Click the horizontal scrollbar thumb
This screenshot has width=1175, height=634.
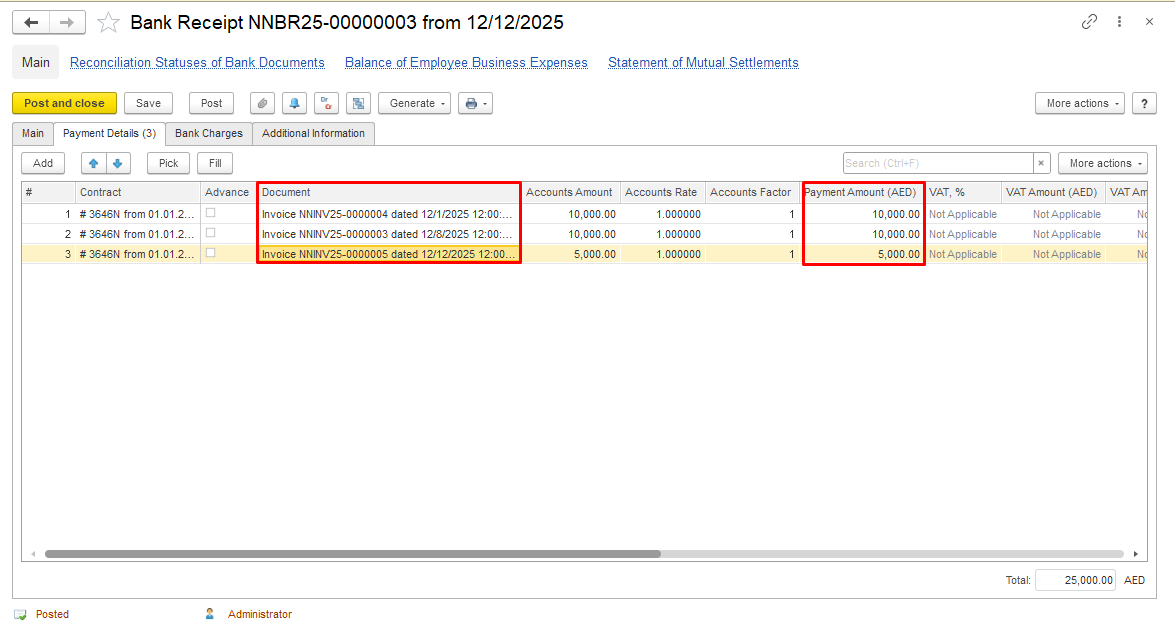(353, 554)
